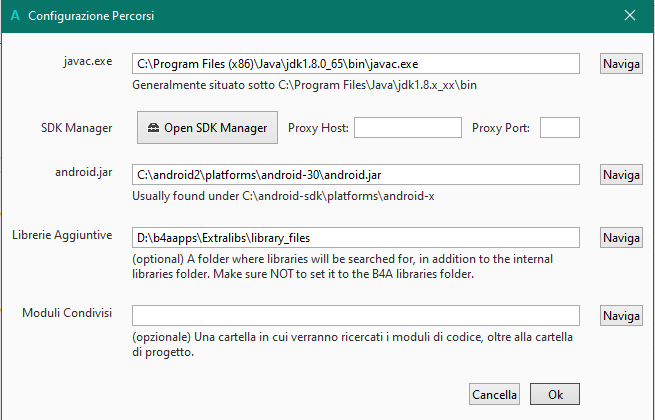The width and height of the screenshot is (655, 420).
Task: Click toolbox icon on Open SDK Manager
Action: pyautogui.click(x=152, y=128)
